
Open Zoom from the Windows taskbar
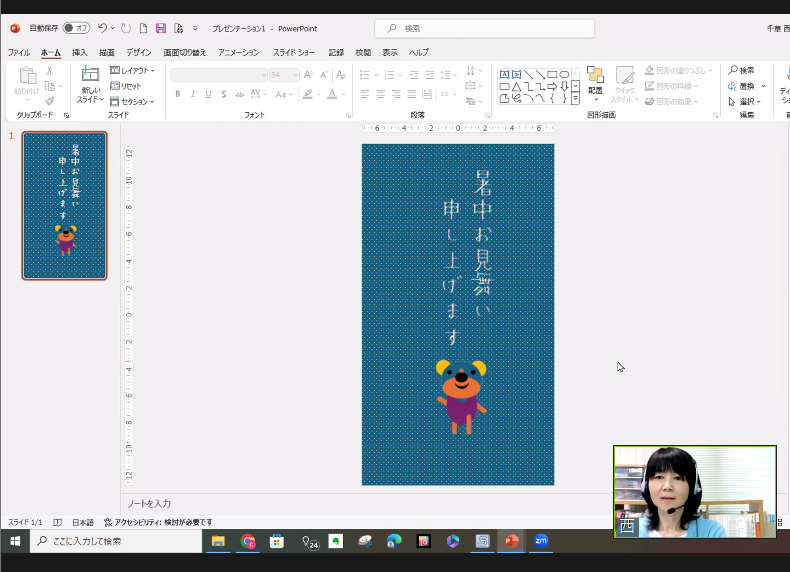tap(541, 541)
